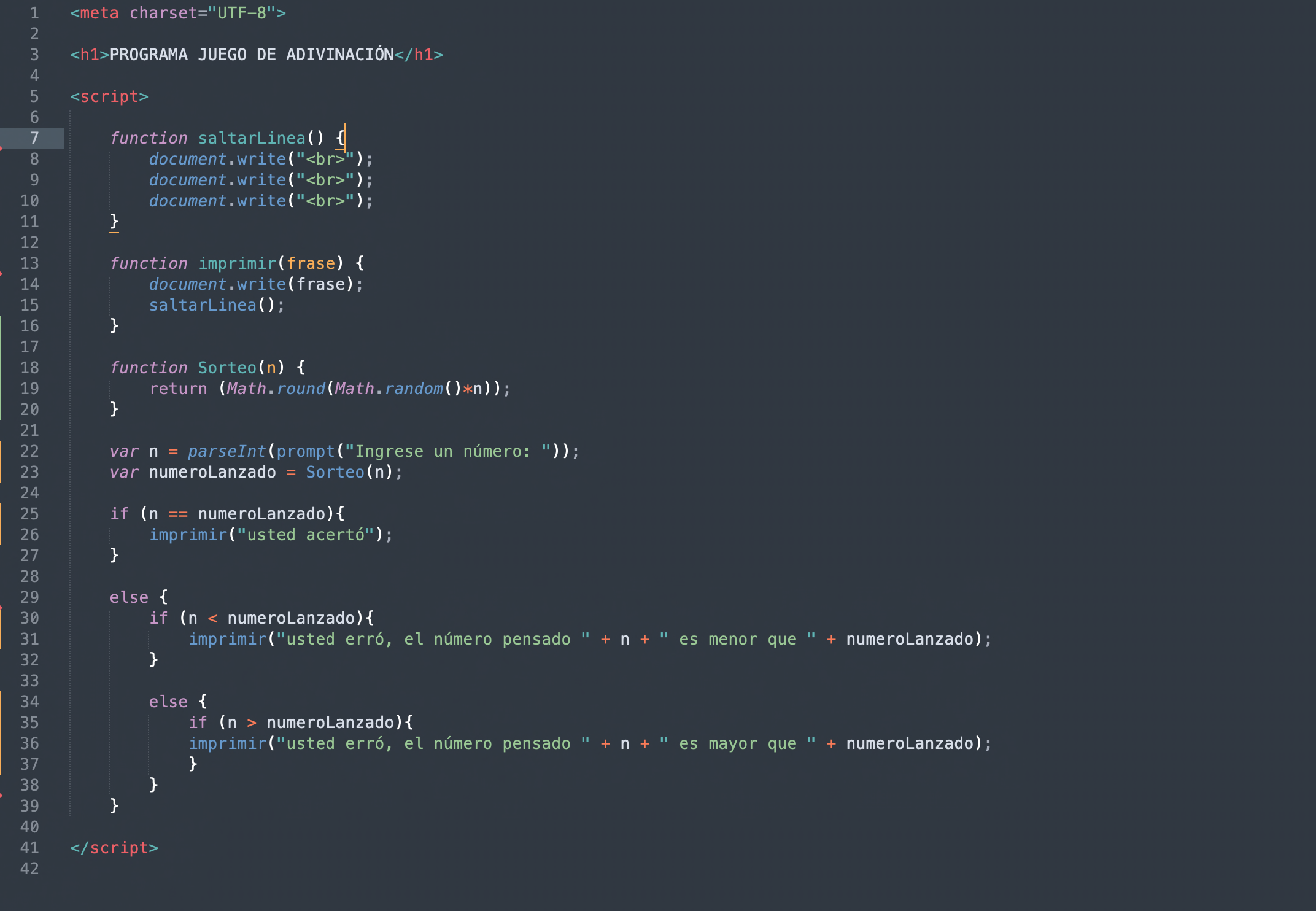The image size is (1316, 911).
Task: Click Math.random on line 19
Action: 389,389
